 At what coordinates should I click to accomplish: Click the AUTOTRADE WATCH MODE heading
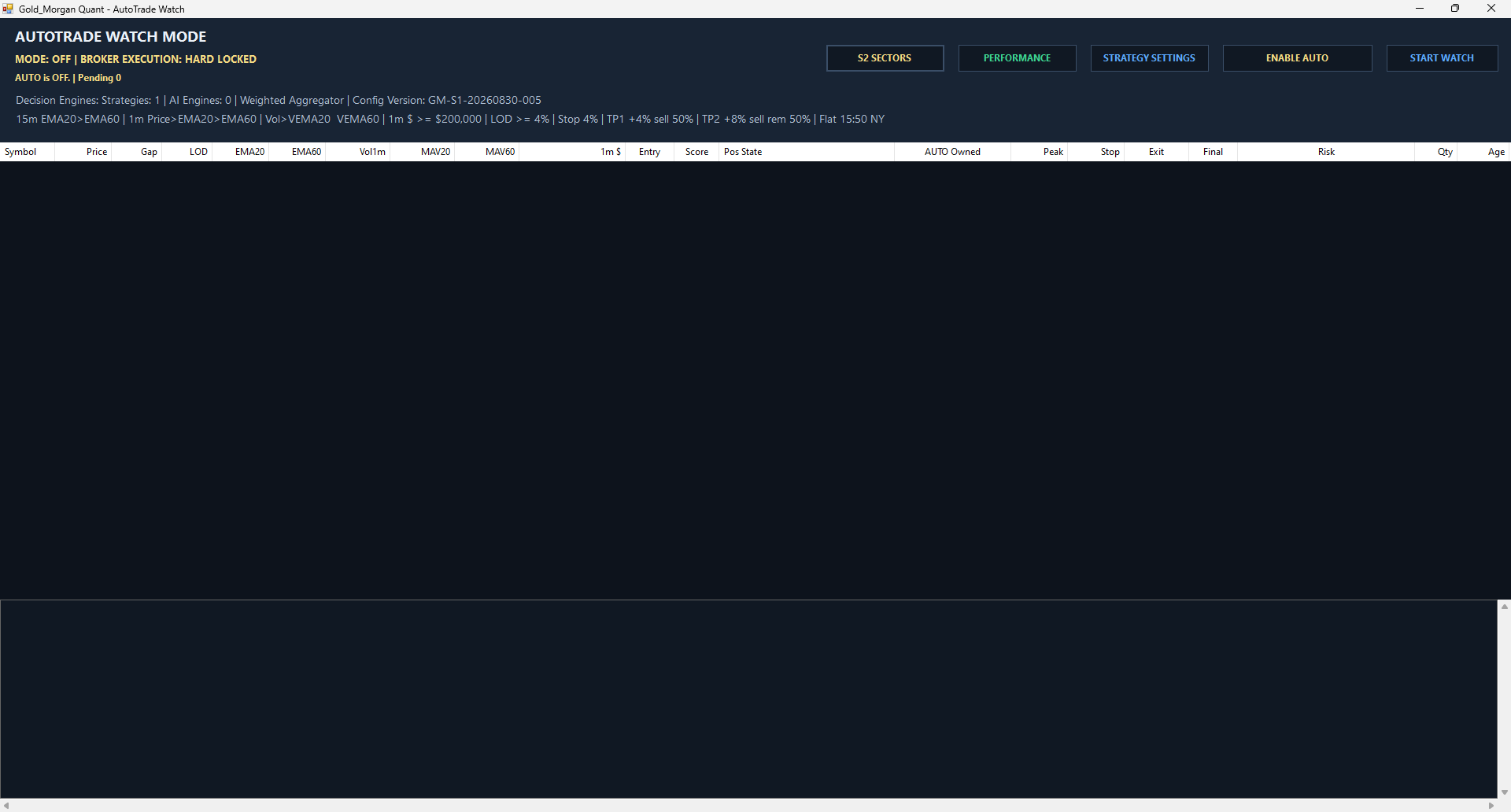pos(110,37)
